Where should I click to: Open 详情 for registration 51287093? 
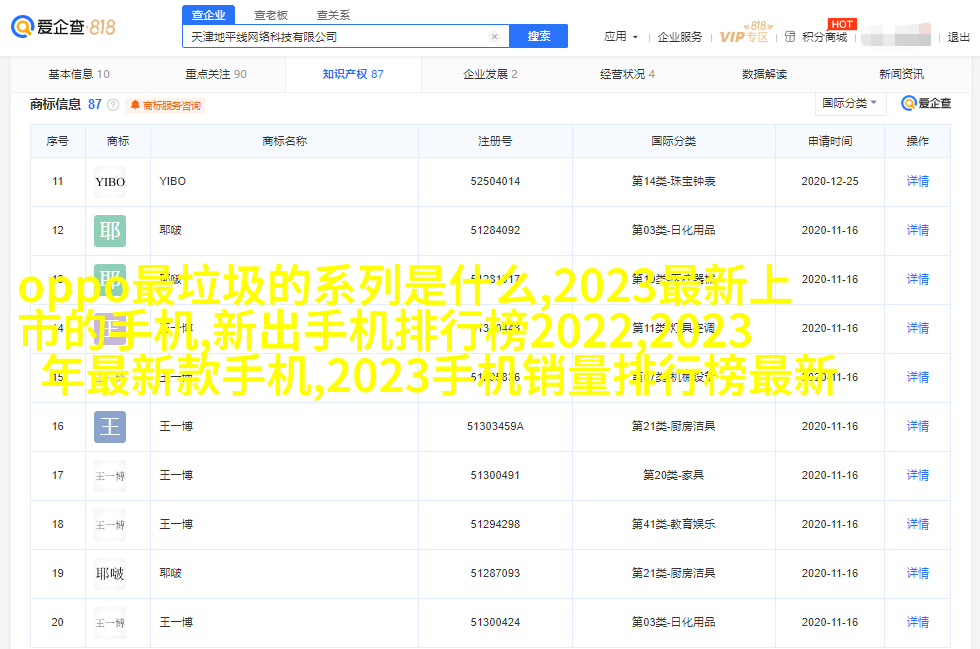point(918,573)
